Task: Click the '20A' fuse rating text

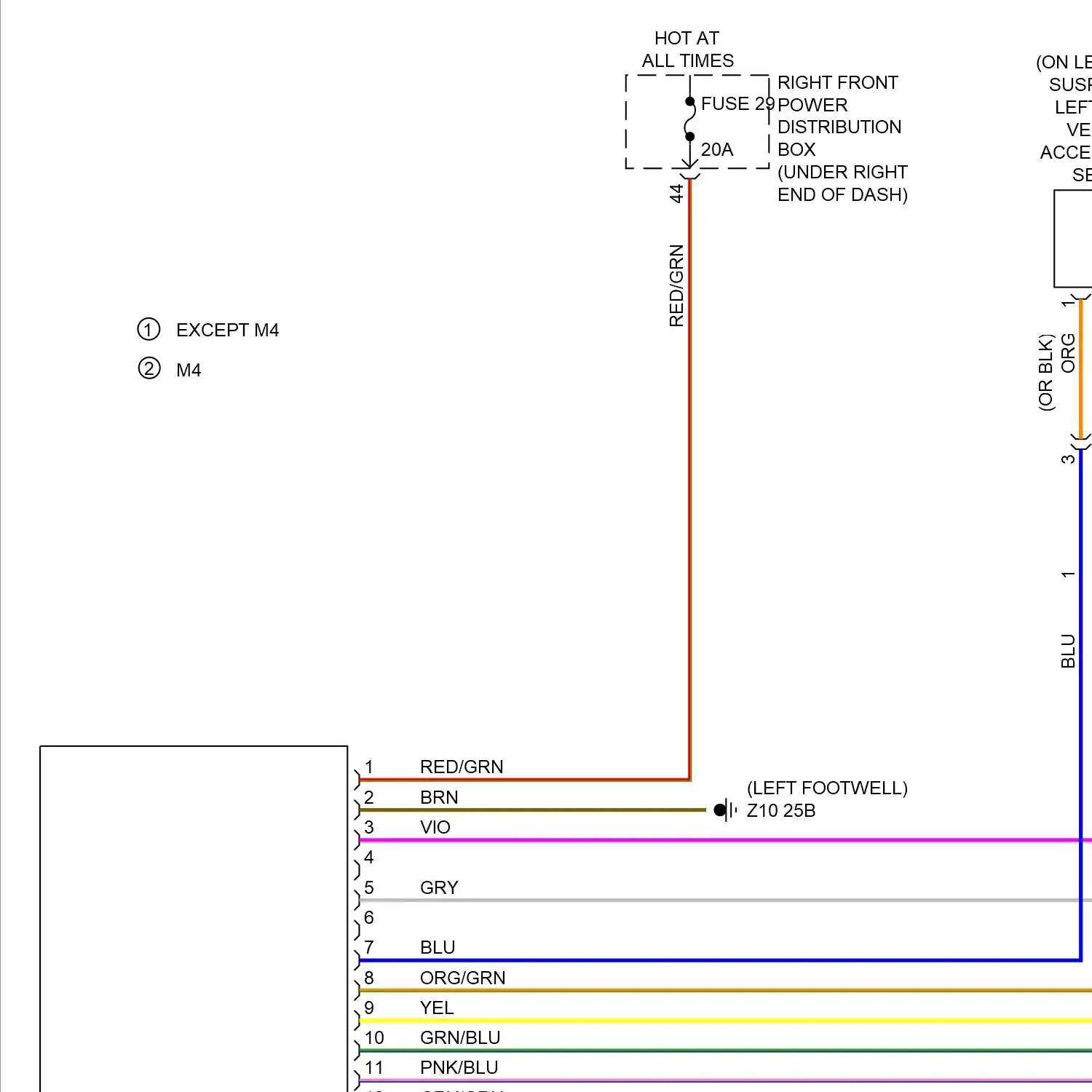Action: click(x=717, y=150)
